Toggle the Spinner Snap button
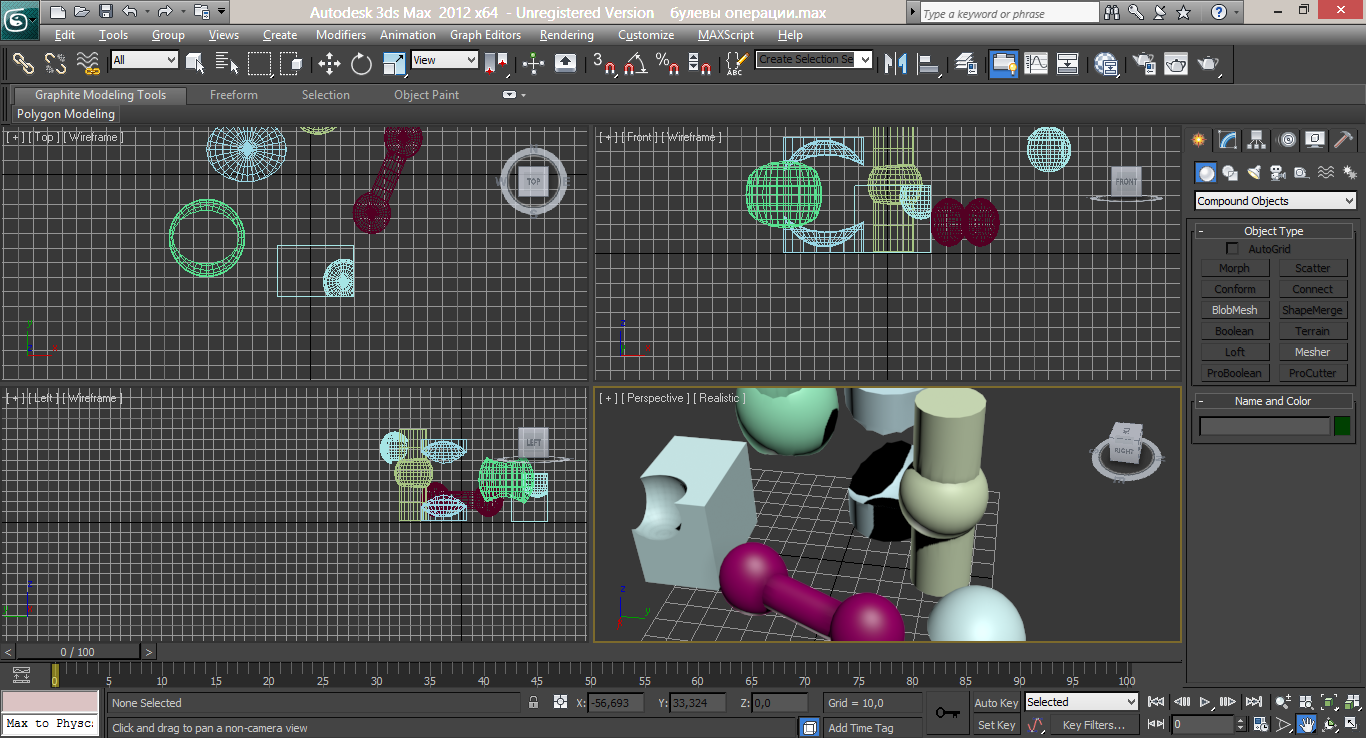Screen dimensions: 1366x738 (x=699, y=64)
